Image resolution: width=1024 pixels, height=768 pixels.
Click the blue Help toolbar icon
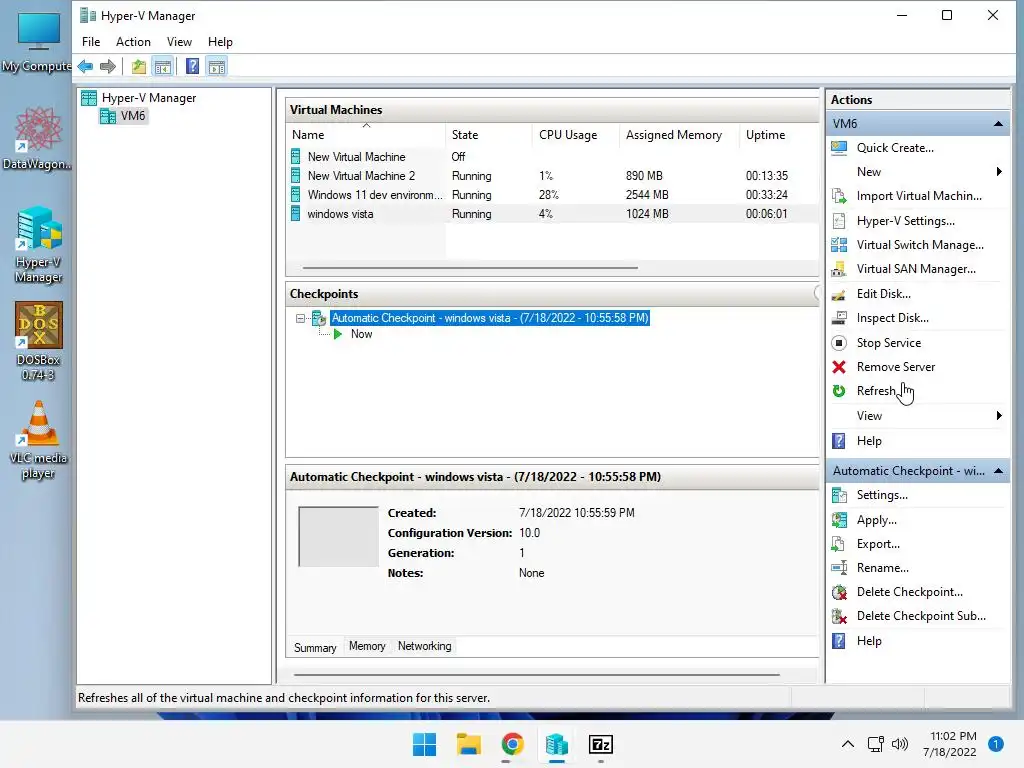coord(192,67)
